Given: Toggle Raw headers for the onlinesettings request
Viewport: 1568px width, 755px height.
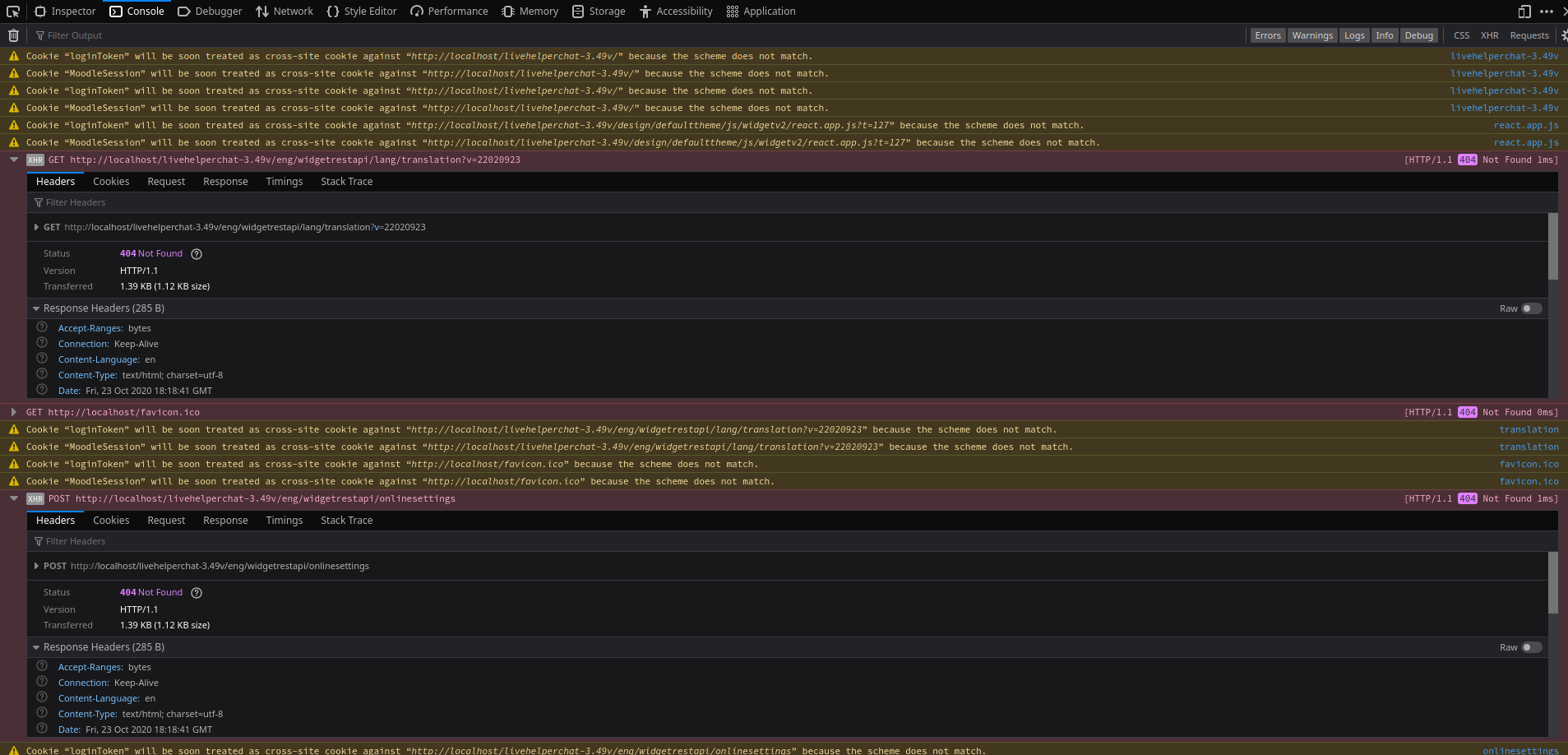Looking at the screenshot, I should click(x=1530, y=647).
